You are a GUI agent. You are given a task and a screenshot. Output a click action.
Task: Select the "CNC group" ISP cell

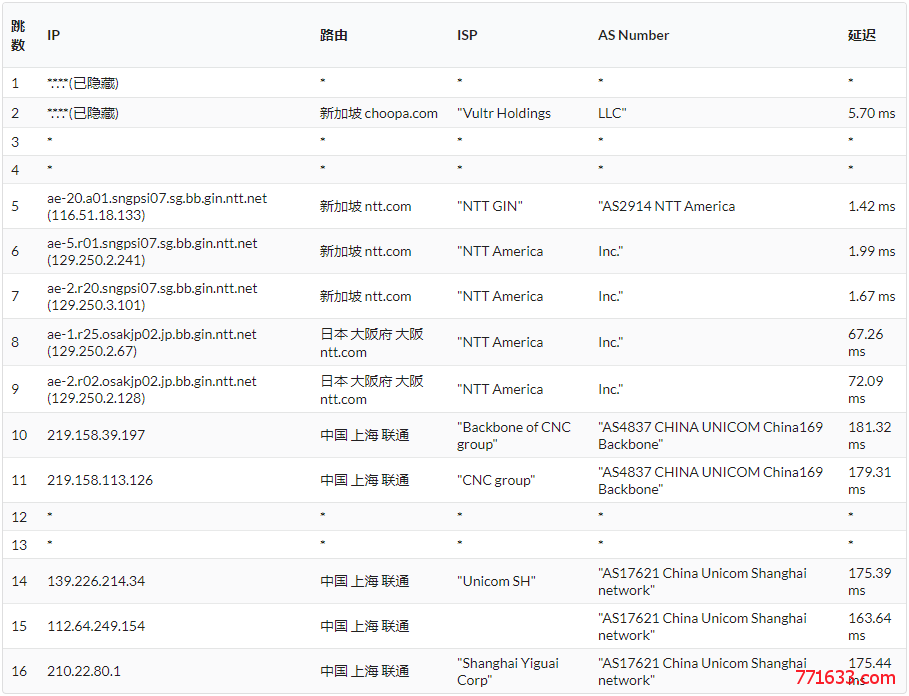pyautogui.click(x=496, y=480)
